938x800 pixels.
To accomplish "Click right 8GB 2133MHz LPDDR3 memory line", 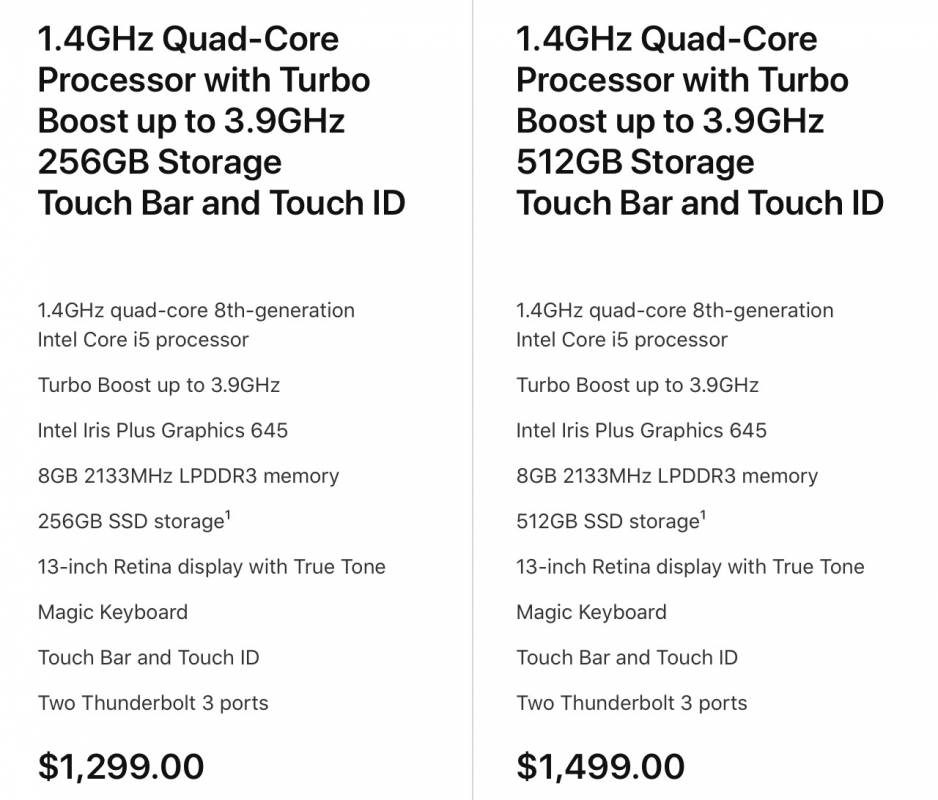I will point(667,476).
